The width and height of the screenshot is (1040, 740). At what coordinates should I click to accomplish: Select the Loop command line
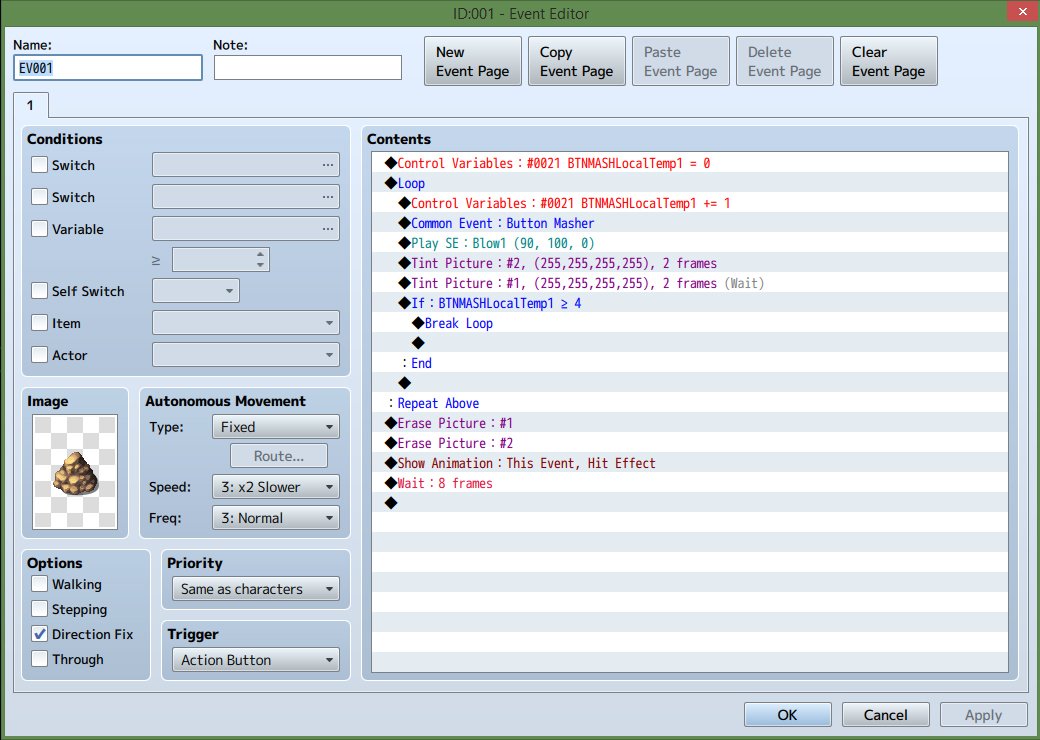[690, 183]
